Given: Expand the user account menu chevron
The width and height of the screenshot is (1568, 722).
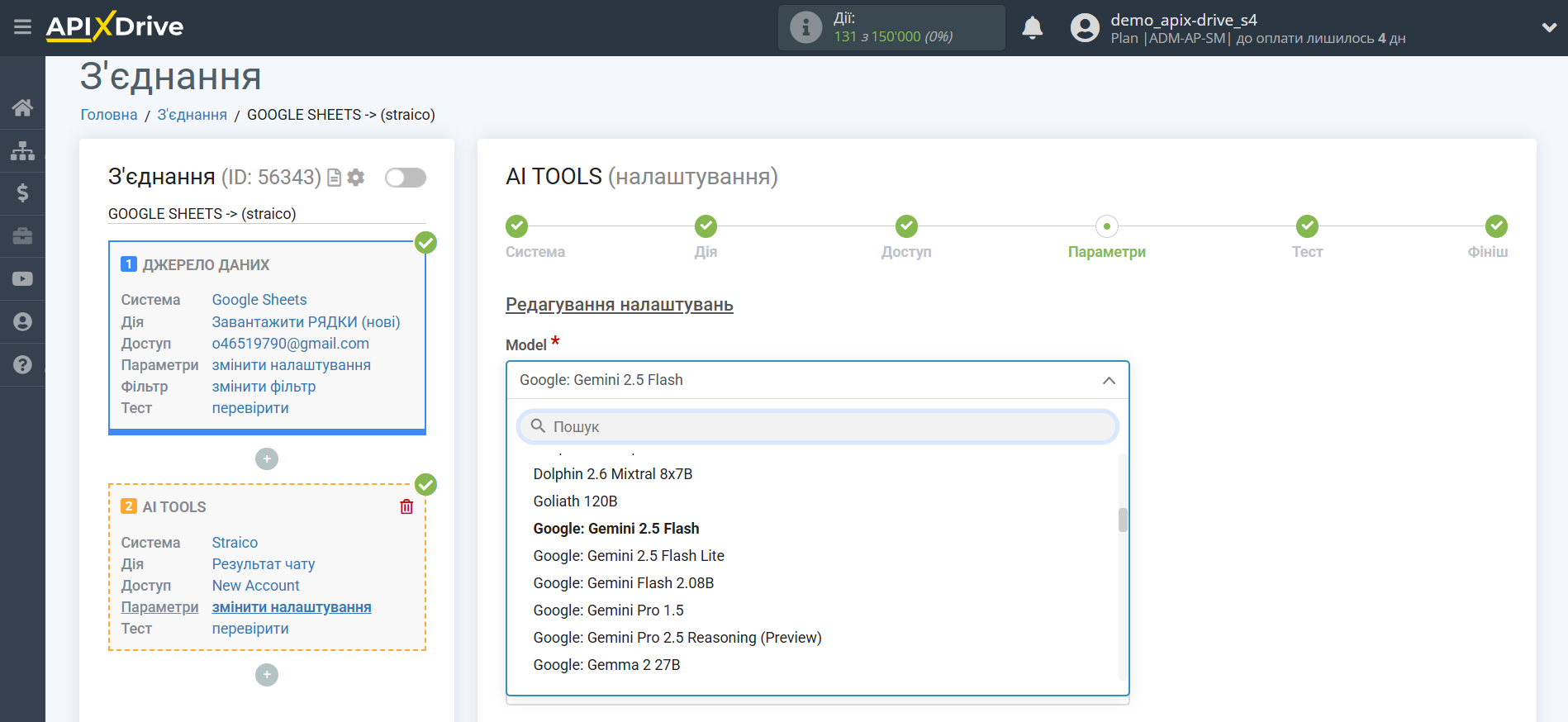Looking at the screenshot, I should (x=1548, y=27).
